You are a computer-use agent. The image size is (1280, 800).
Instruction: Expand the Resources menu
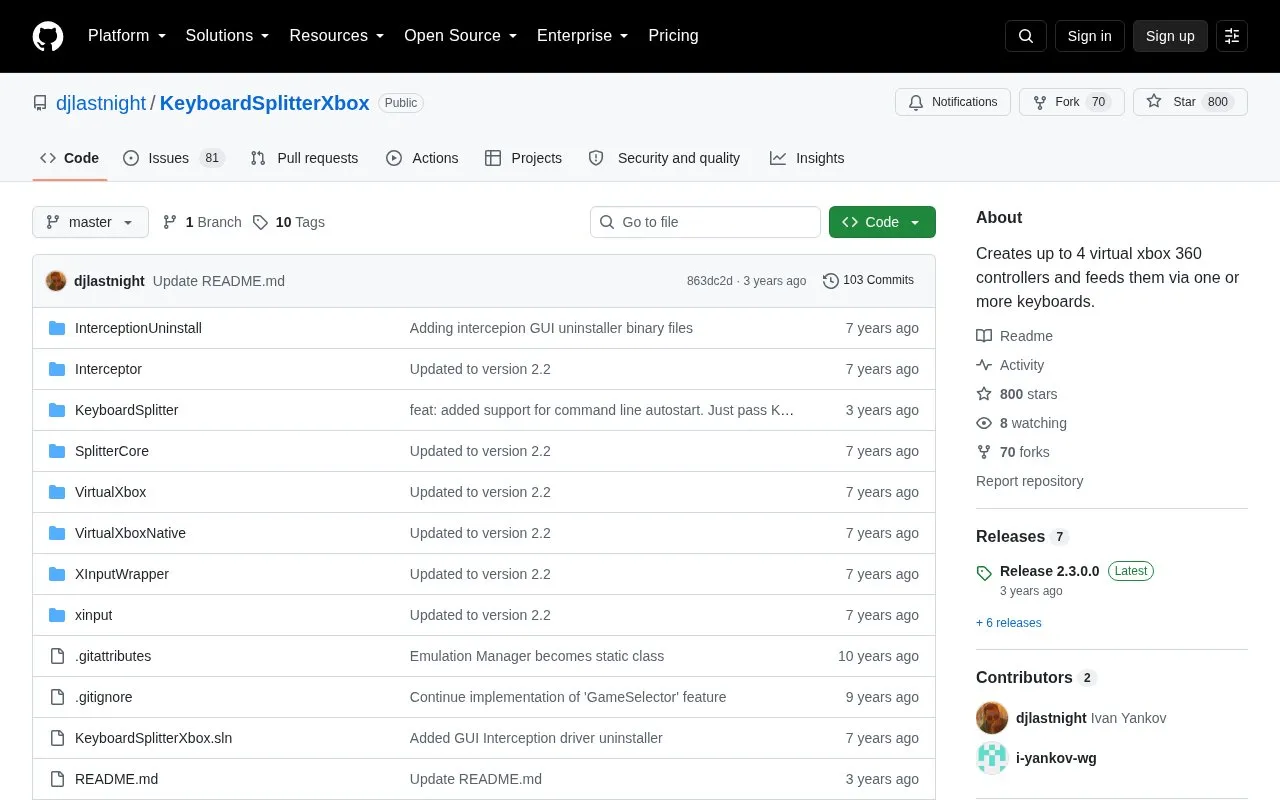(337, 36)
